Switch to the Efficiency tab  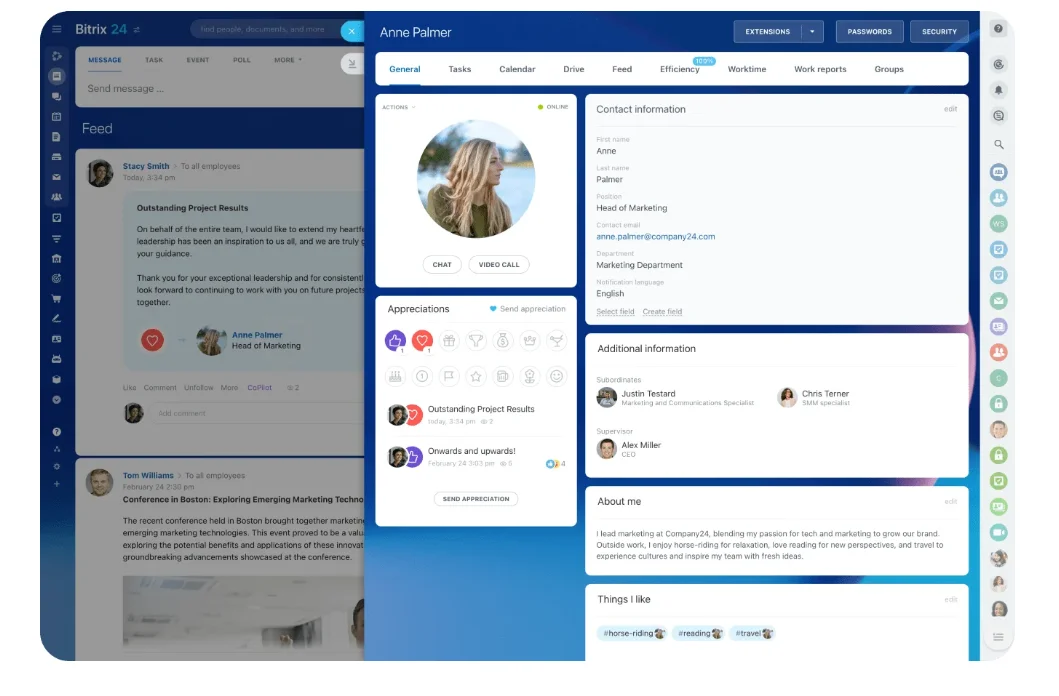(x=680, y=69)
